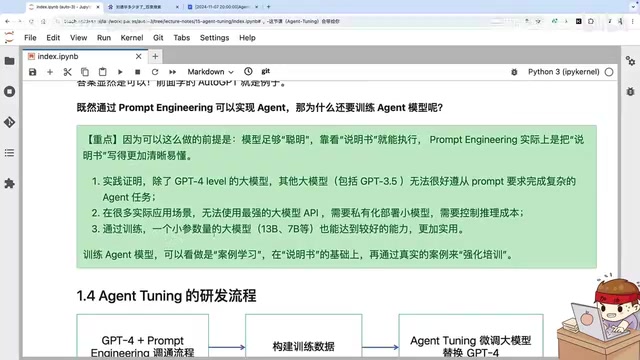Click the JupyterLab logo
Viewport: 640px width, 360px height.
9,38
